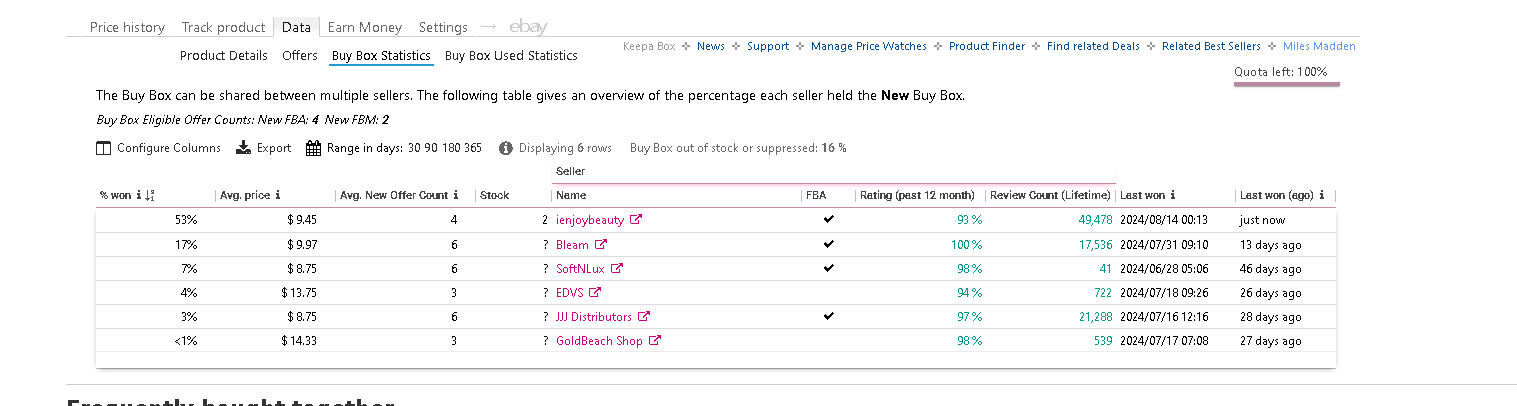Image resolution: width=1517 pixels, height=406 pixels.
Task: Sort by the % won column arrows
Action: point(150,196)
